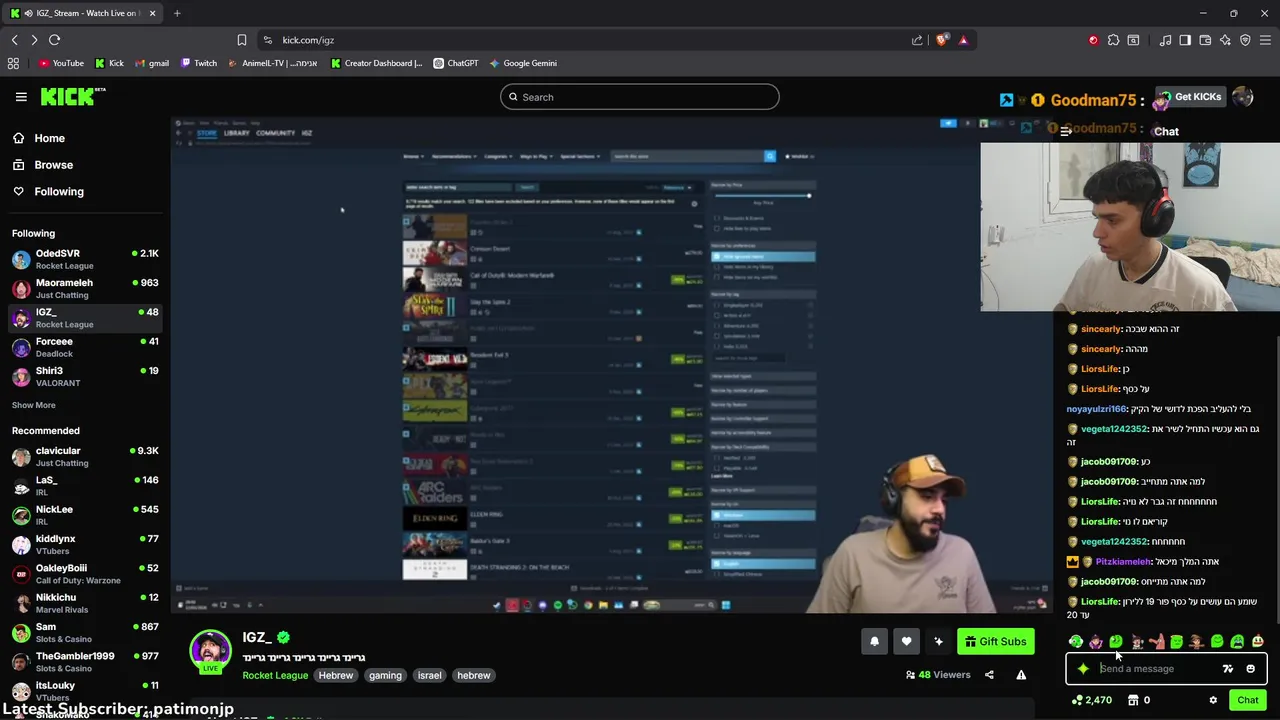
Task: Expand Following list with Show more
Action: 34,405
